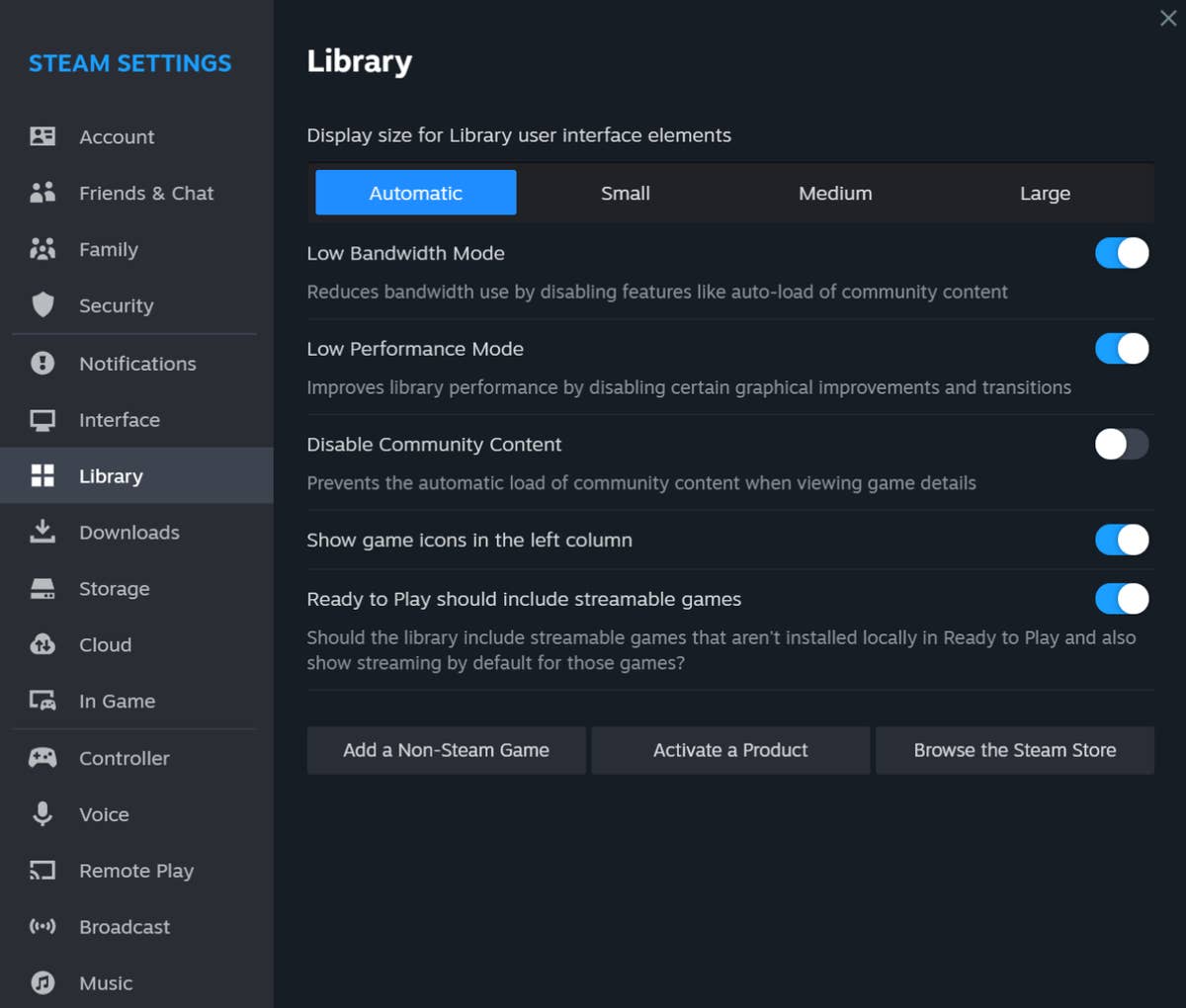1186x1008 pixels.
Task: Switch display size to Medium
Action: (x=835, y=193)
